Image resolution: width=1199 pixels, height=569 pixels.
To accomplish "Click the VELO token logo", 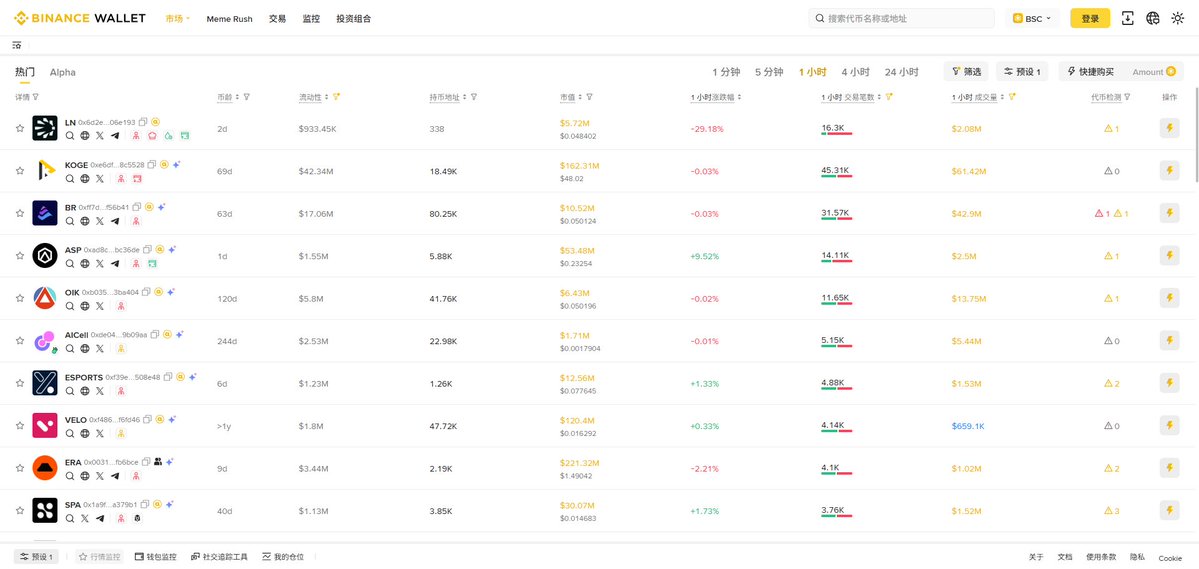I will [x=44, y=425].
